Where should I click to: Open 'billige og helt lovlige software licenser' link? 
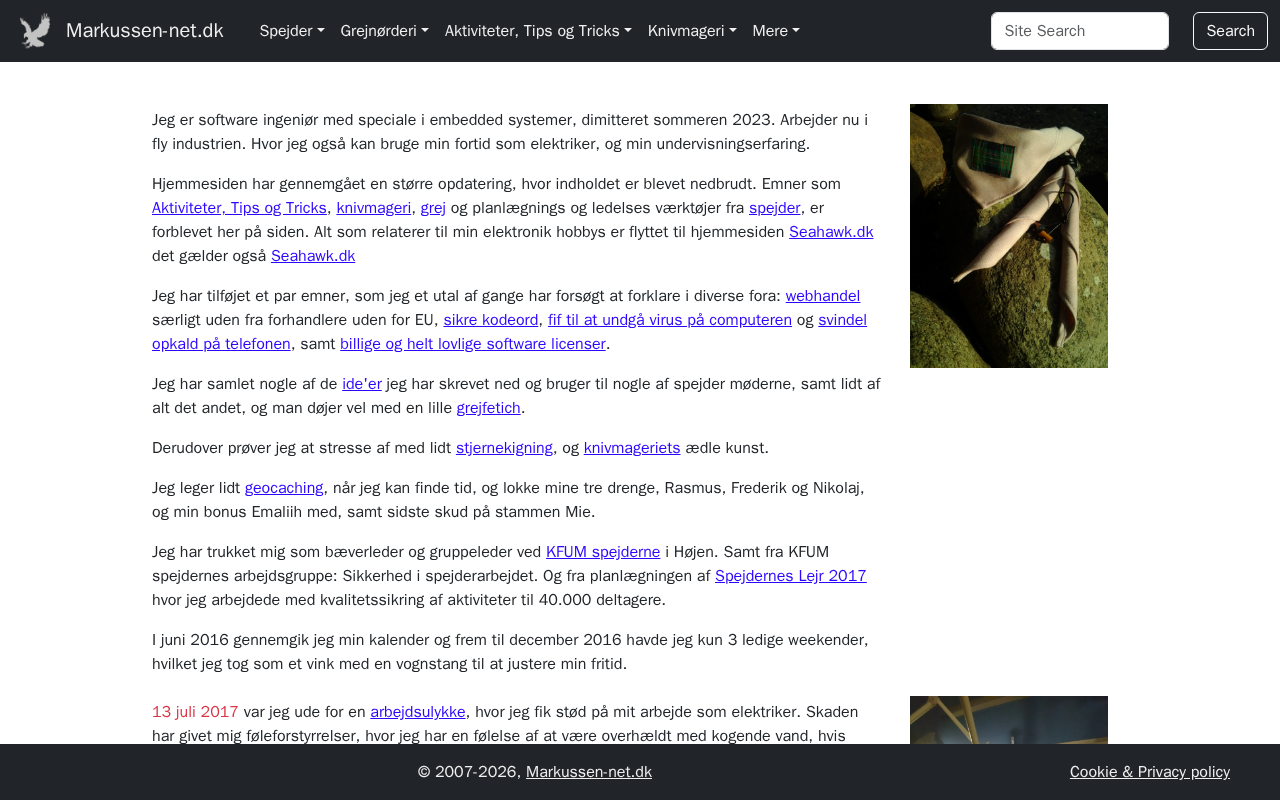click(473, 344)
